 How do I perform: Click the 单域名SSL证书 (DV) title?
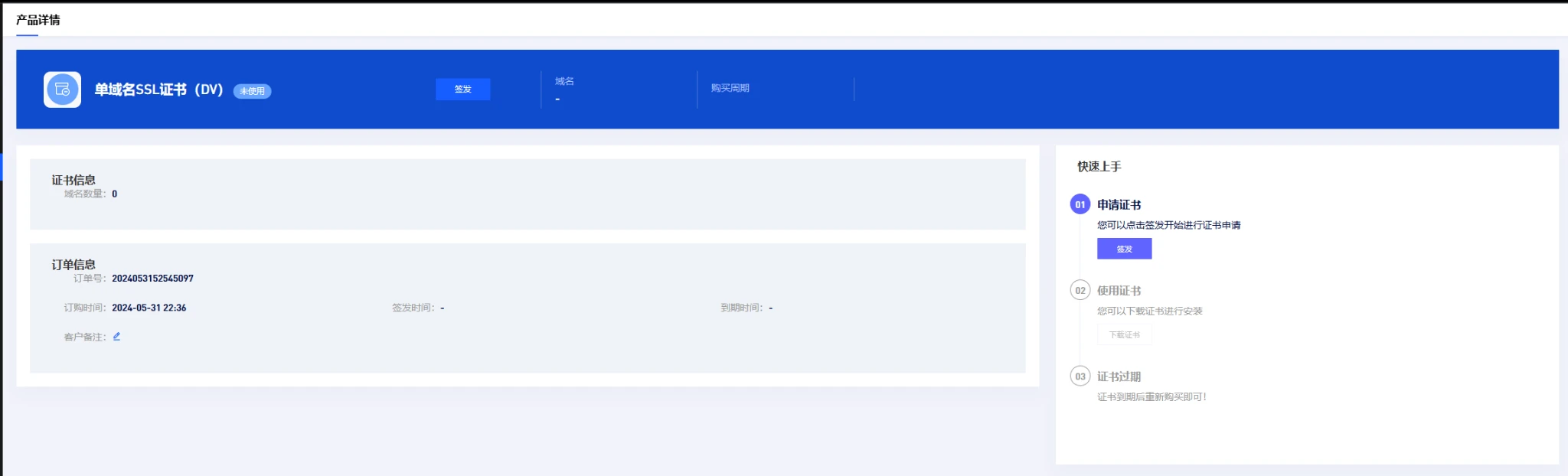158,90
